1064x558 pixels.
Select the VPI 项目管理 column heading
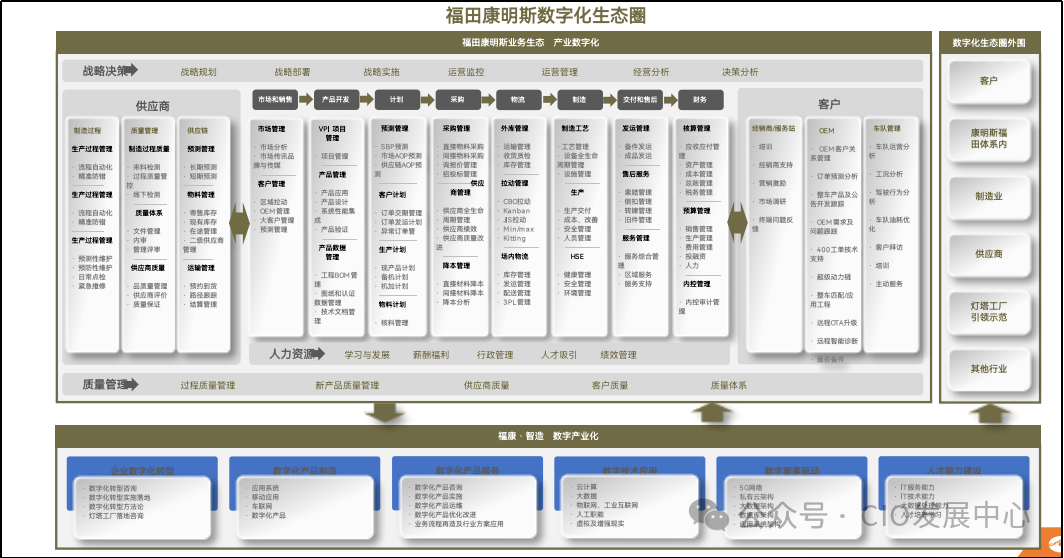(332, 133)
